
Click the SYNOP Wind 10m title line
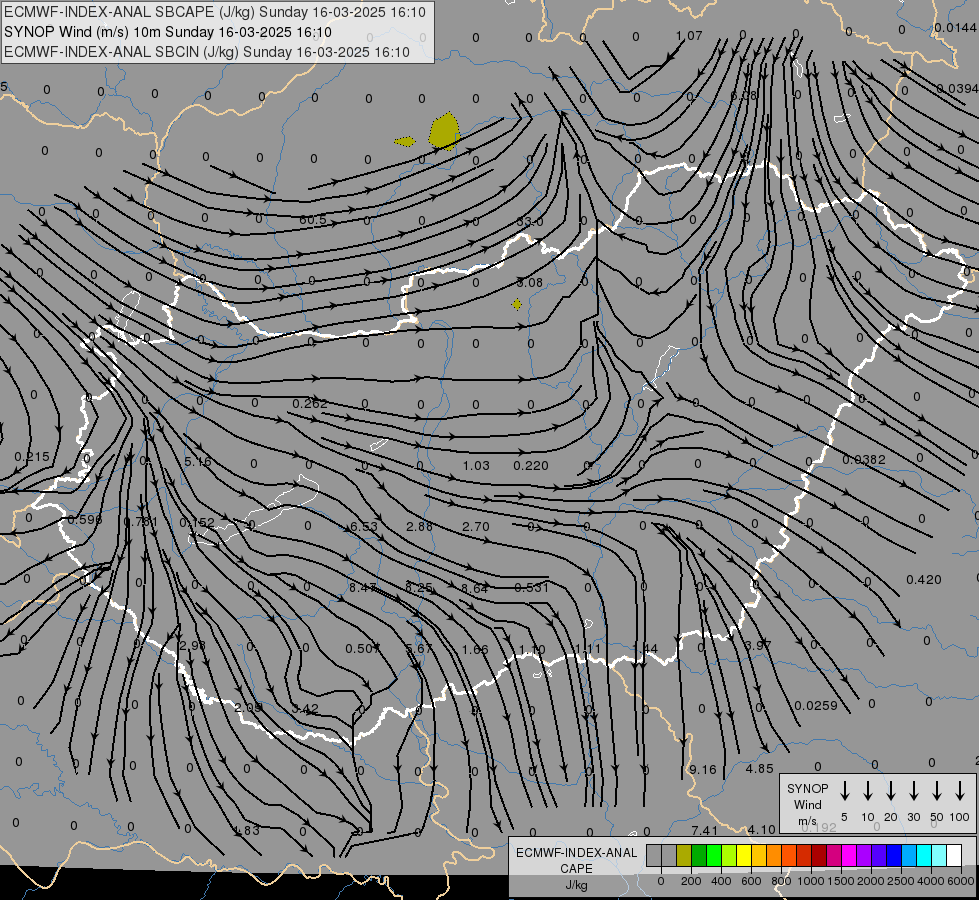[x=167, y=32]
